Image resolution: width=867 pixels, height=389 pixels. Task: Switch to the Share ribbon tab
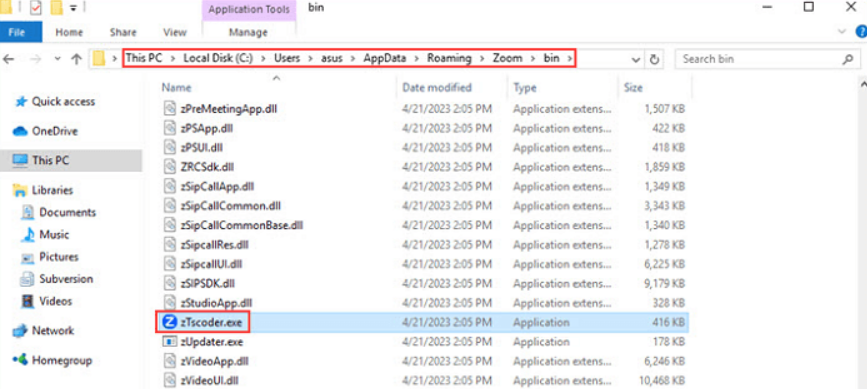coord(123,32)
